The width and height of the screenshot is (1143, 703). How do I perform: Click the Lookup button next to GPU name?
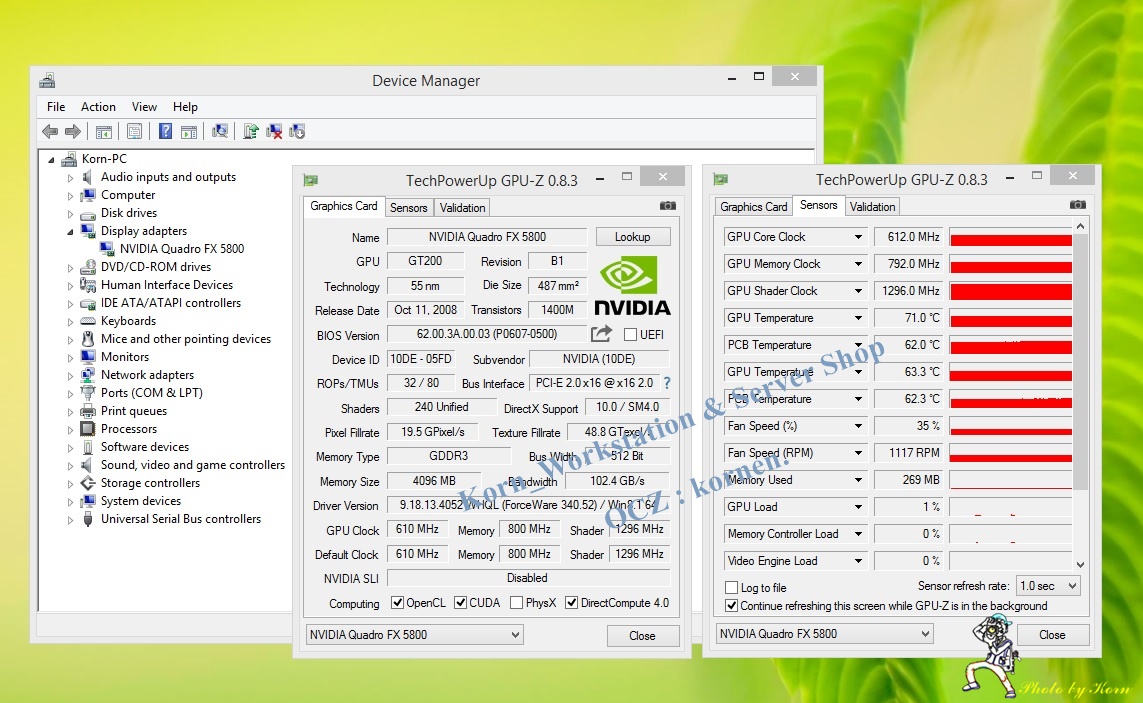[x=633, y=237]
